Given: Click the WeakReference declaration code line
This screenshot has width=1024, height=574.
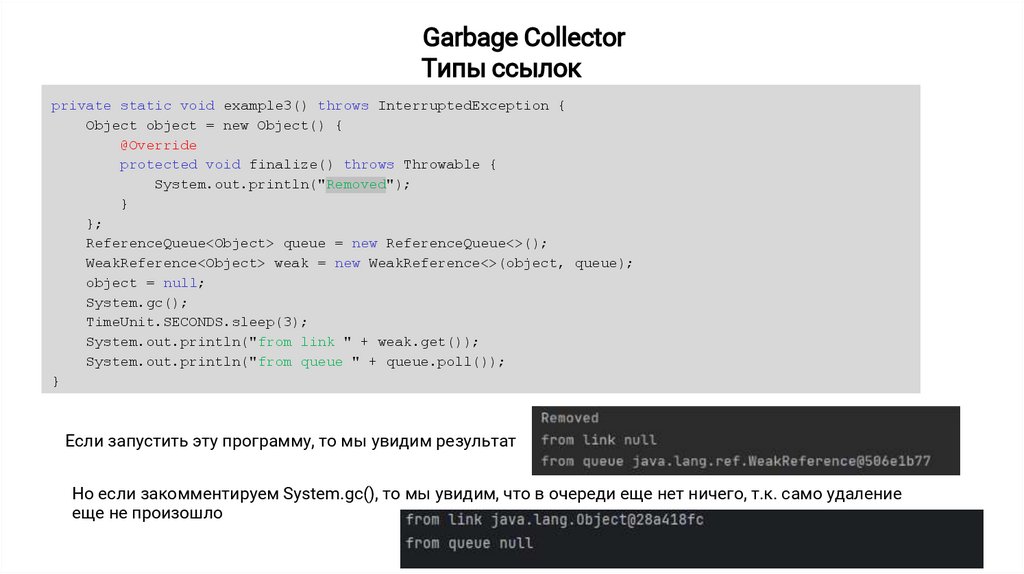Looking at the screenshot, I should (x=359, y=263).
